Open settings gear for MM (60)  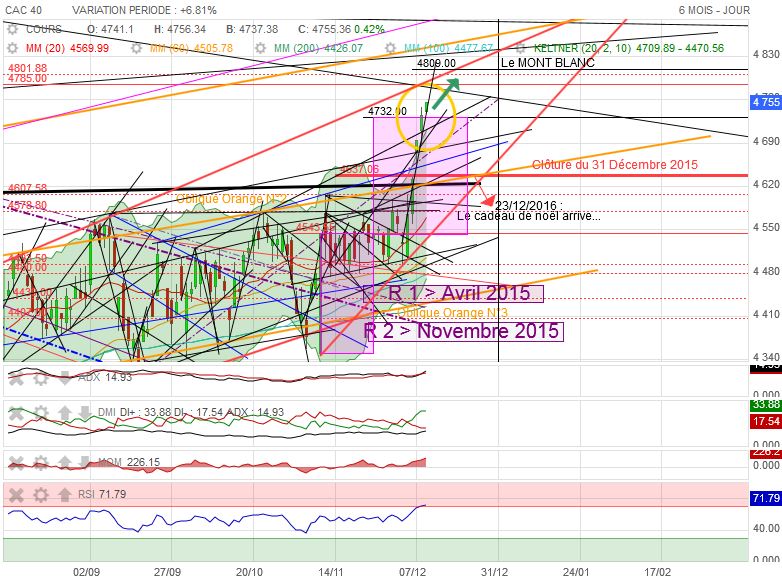[136, 48]
